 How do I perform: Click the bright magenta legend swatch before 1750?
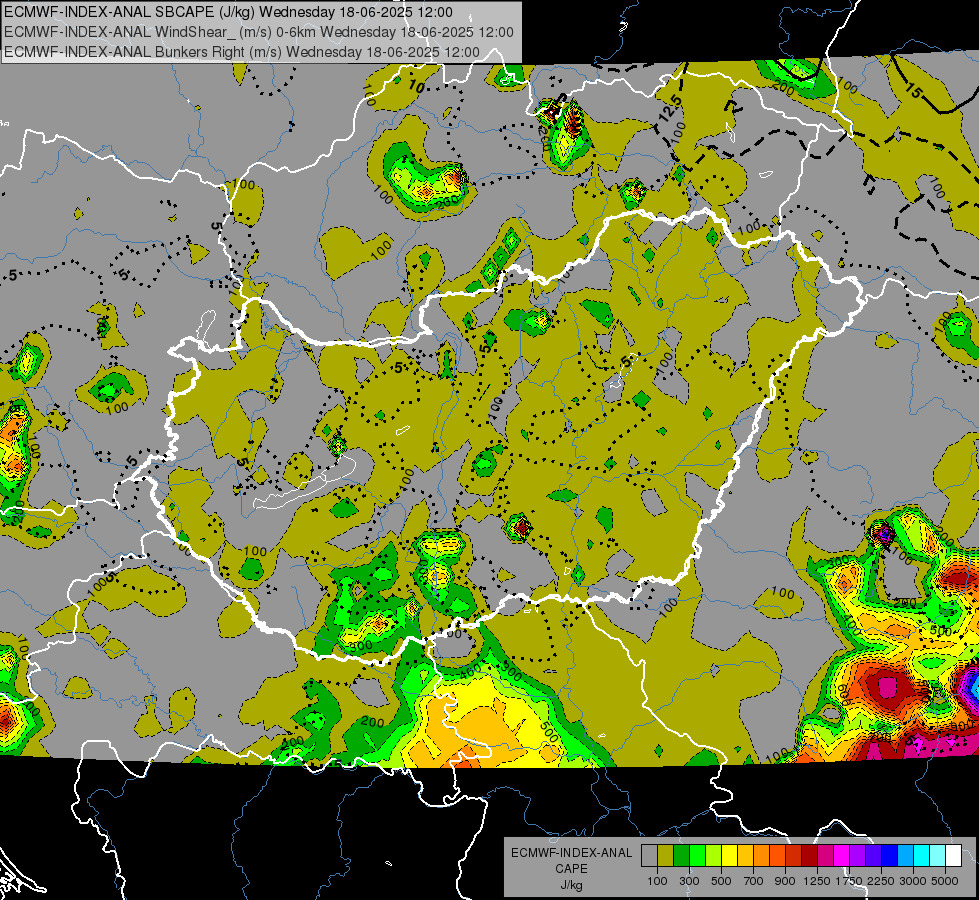(x=842, y=855)
